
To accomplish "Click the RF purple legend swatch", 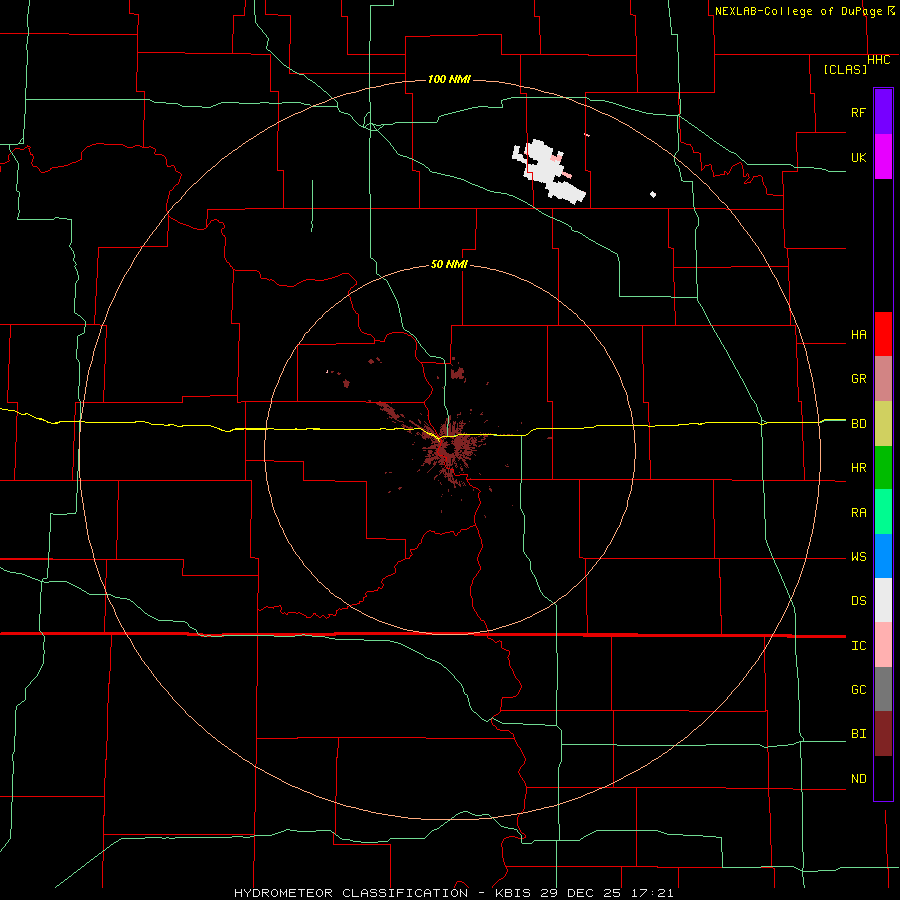I will tap(883, 112).
